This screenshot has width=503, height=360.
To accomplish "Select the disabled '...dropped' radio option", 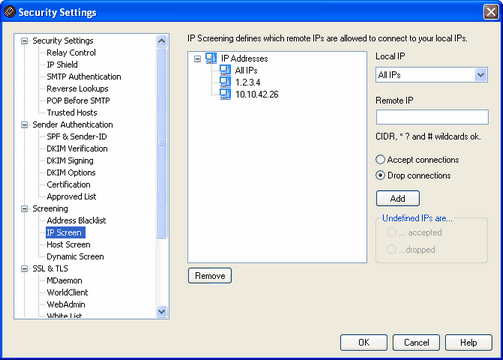I will point(391,249).
